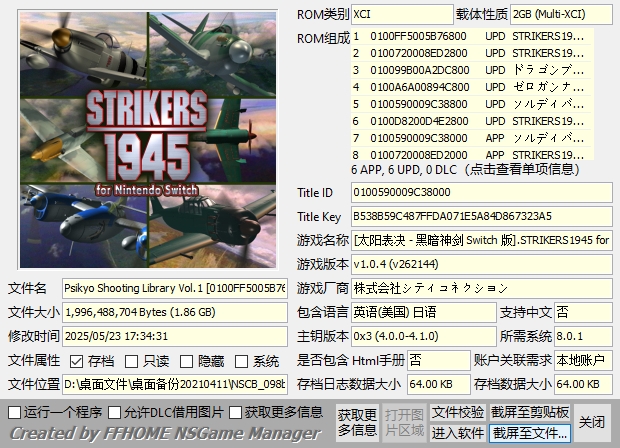Click into the Title Key field
The width and height of the screenshot is (620, 448).
coord(480,216)
